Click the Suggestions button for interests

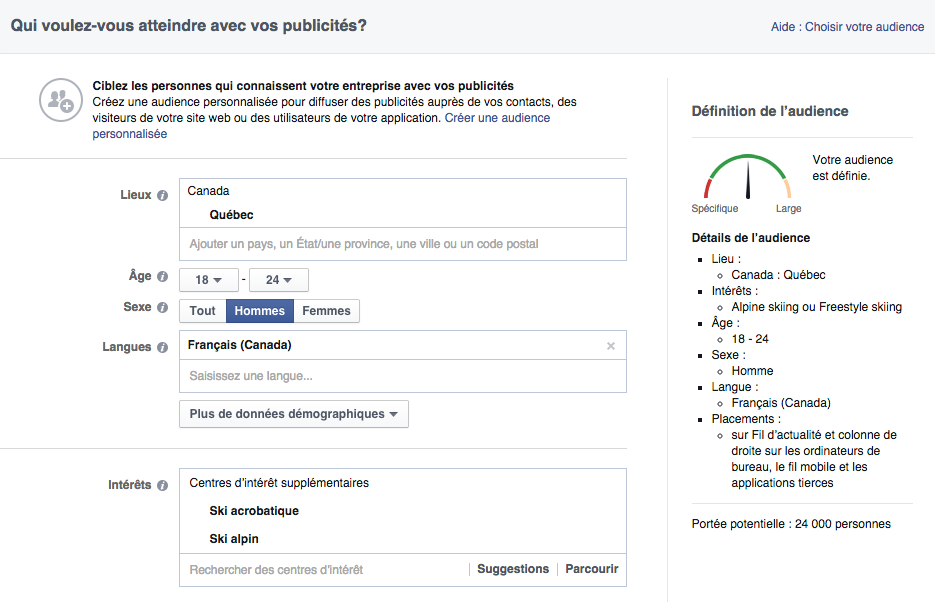click(513, 568)
